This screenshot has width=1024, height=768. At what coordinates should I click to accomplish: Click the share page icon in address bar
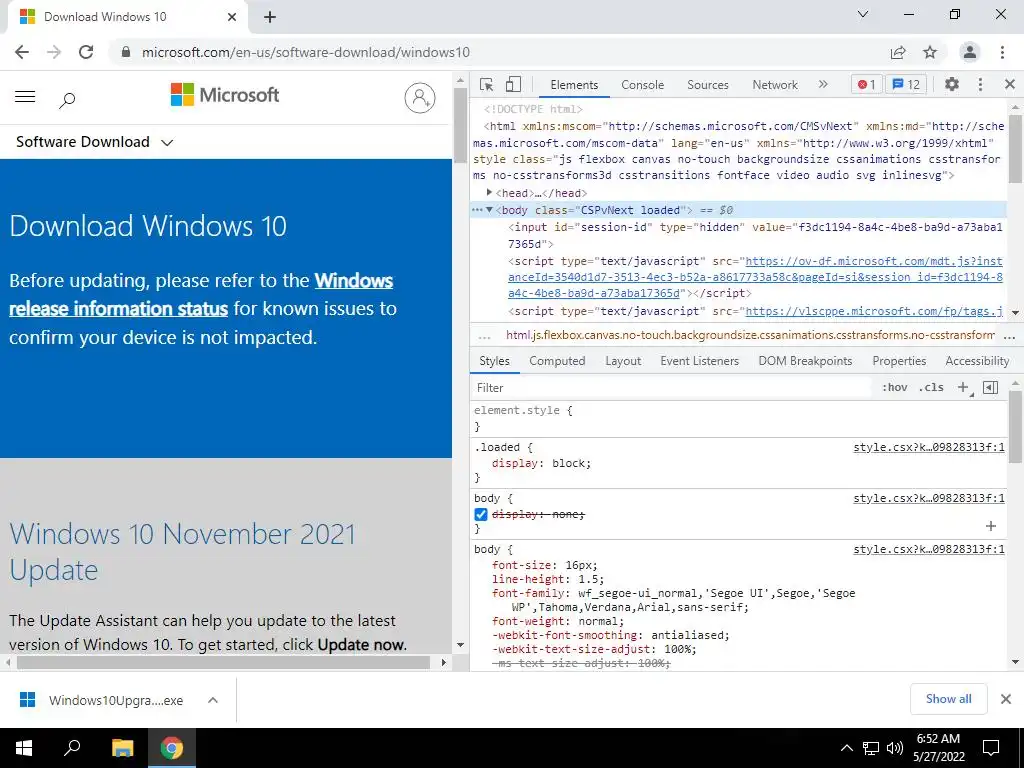coord(898,52)
